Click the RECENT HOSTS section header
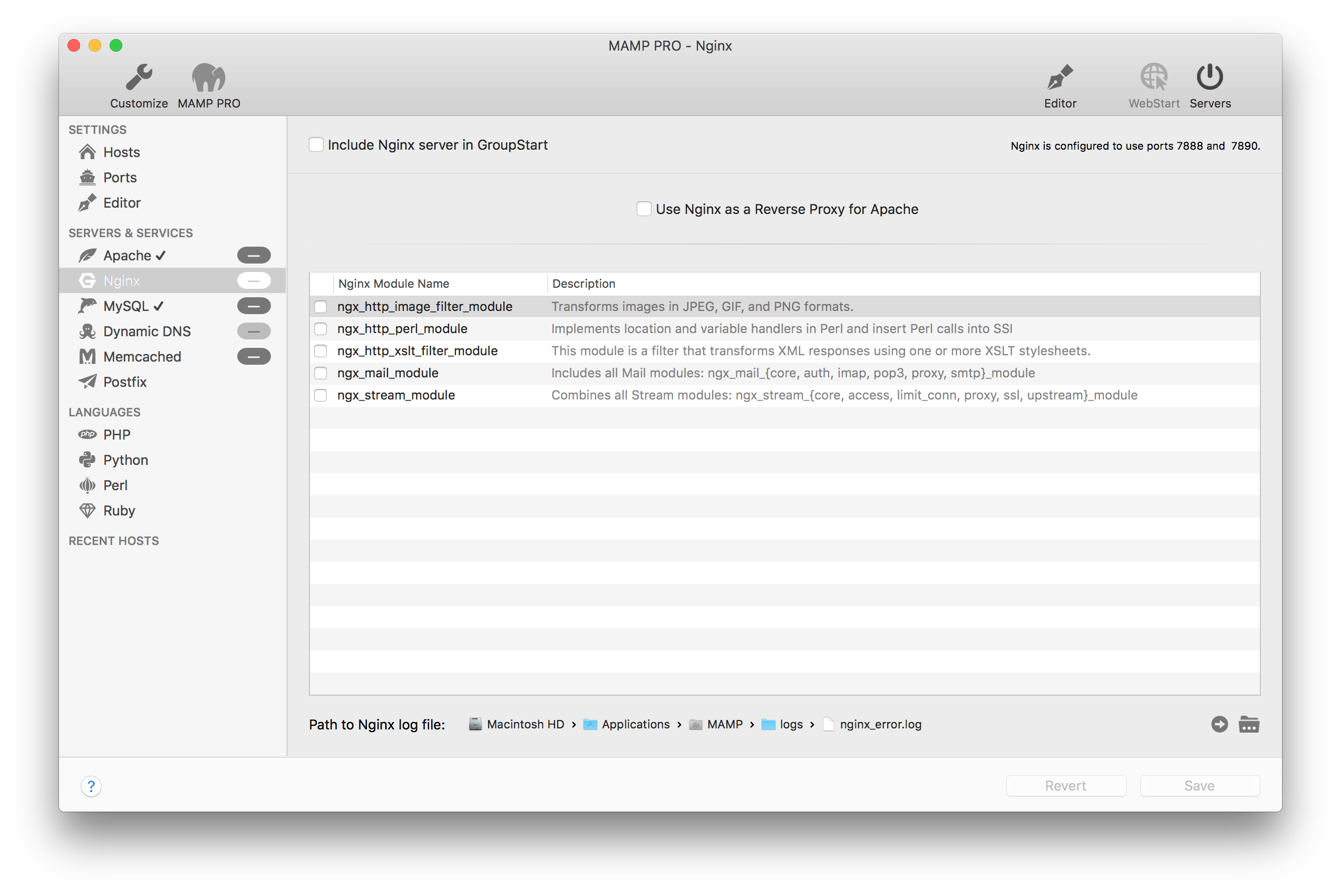The image size is (1341, 896). tap(114, 541)
